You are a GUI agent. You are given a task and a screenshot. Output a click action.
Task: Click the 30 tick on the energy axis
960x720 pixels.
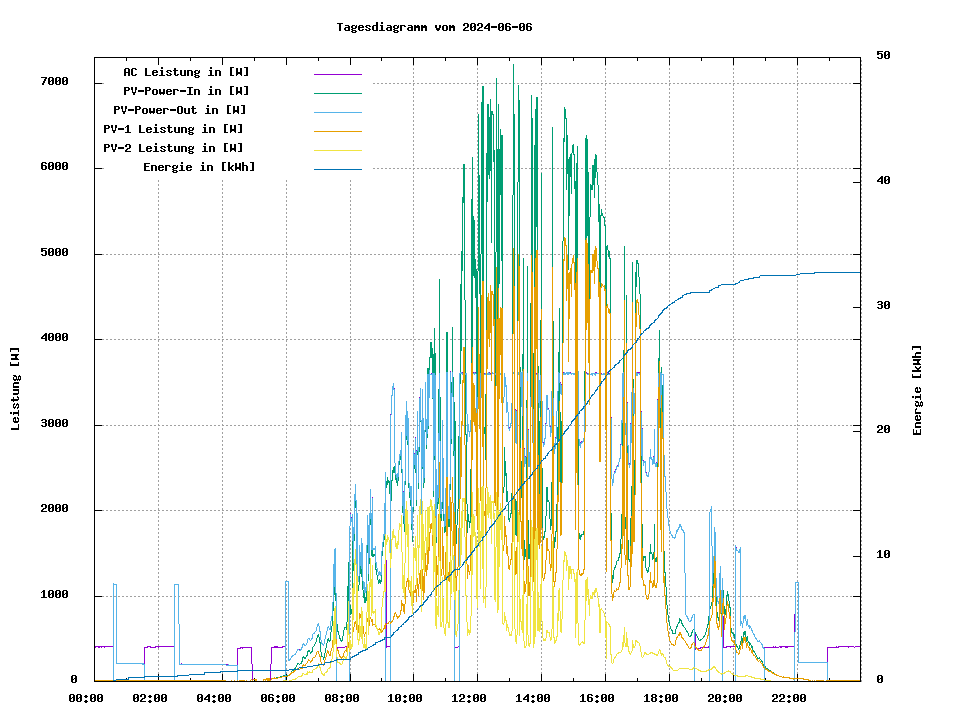coord(884,305)
